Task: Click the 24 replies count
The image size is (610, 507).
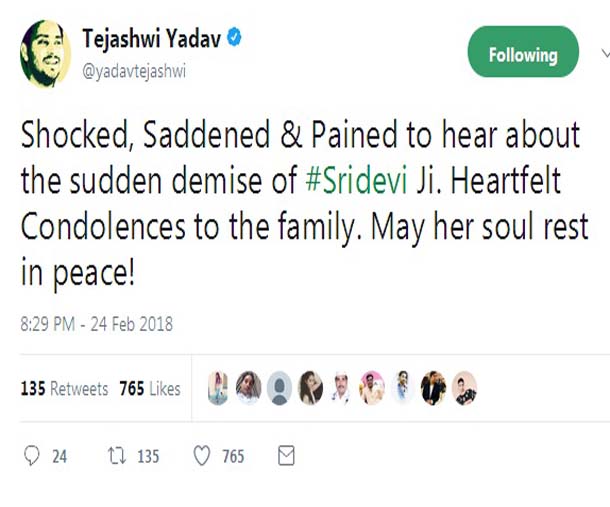Action: 60,457
